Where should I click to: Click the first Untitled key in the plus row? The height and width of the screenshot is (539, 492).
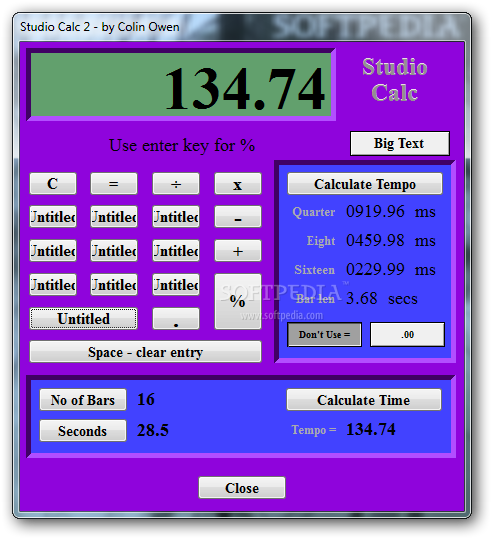53,251
